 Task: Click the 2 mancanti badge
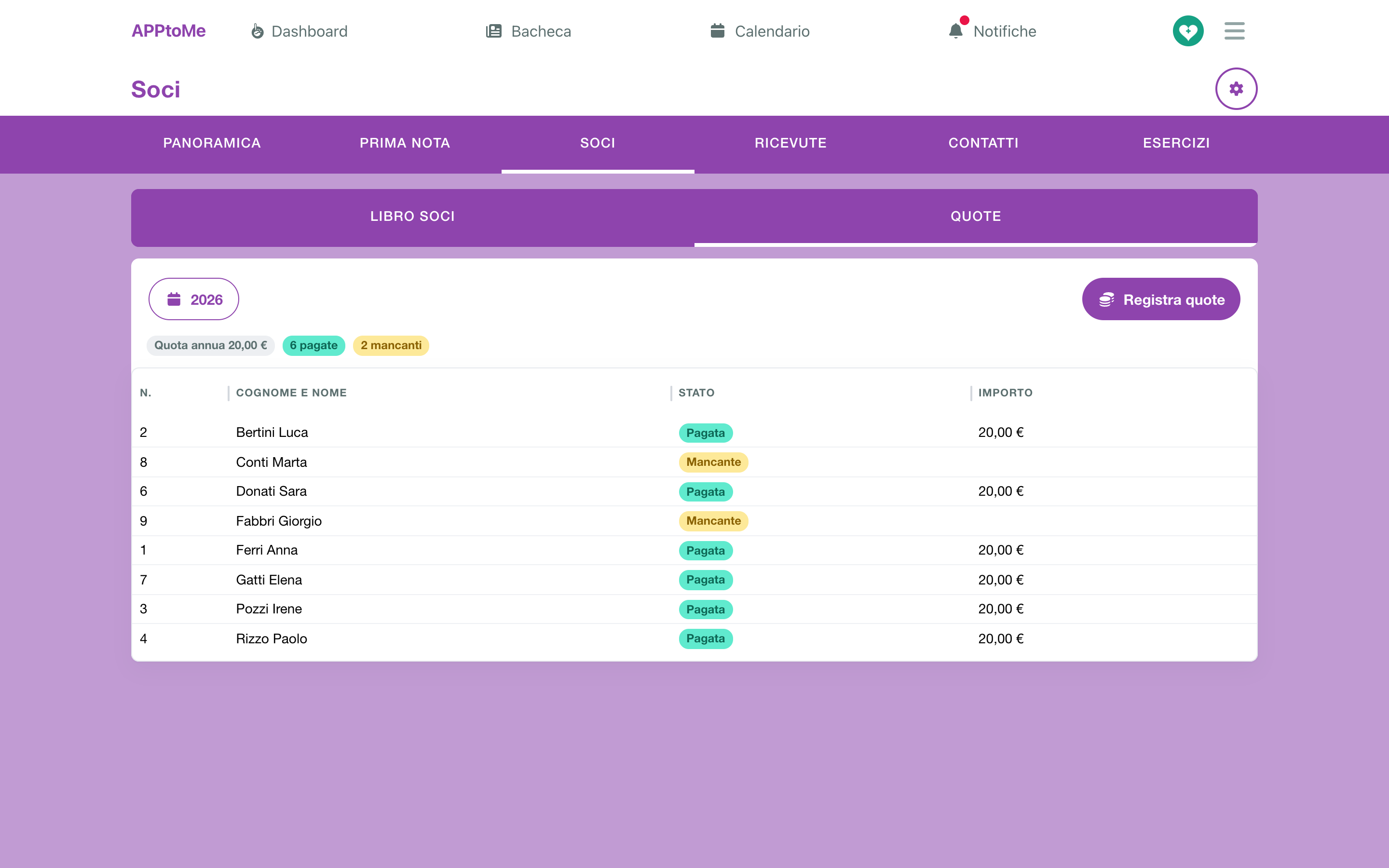[x=391, y=346]
